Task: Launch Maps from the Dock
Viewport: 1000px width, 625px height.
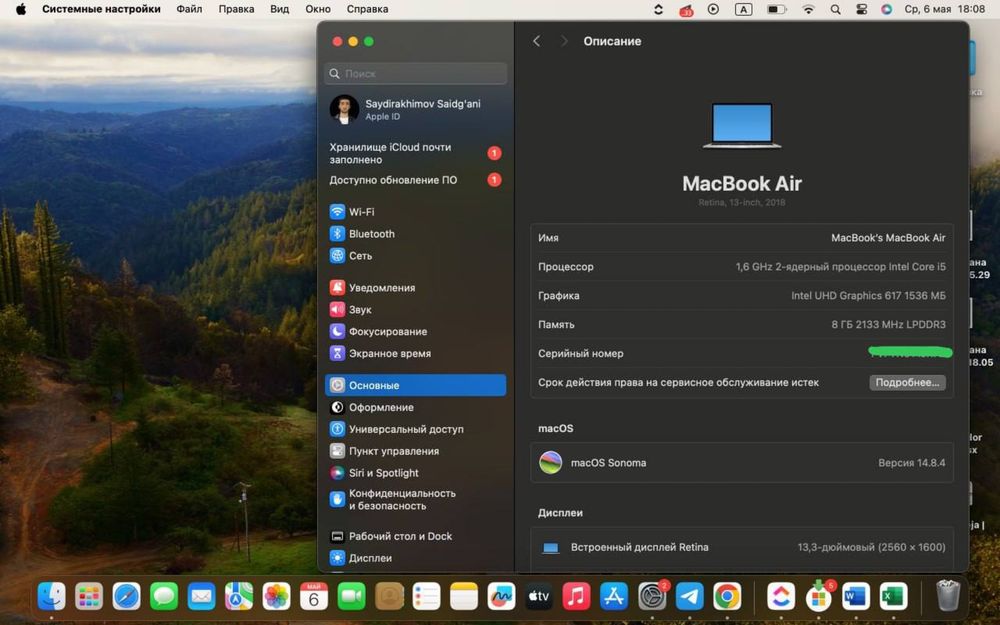Action: click(239, 597)
